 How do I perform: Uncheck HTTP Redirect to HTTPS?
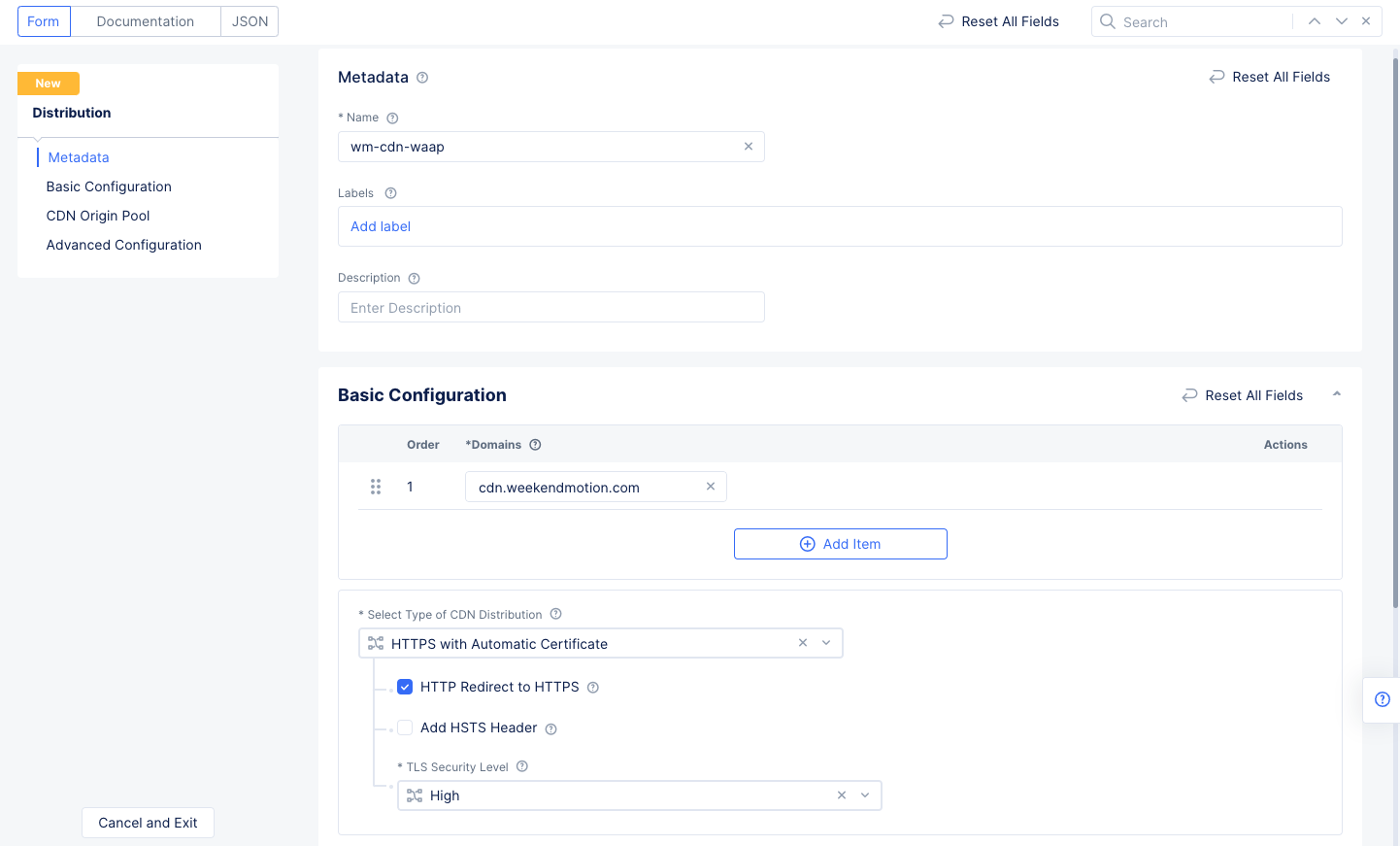tap(405, 687)
